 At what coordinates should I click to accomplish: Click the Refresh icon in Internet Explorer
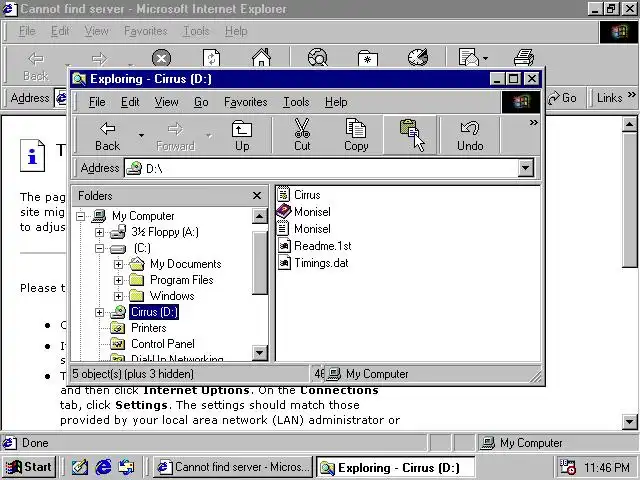[x=211, y=58]
